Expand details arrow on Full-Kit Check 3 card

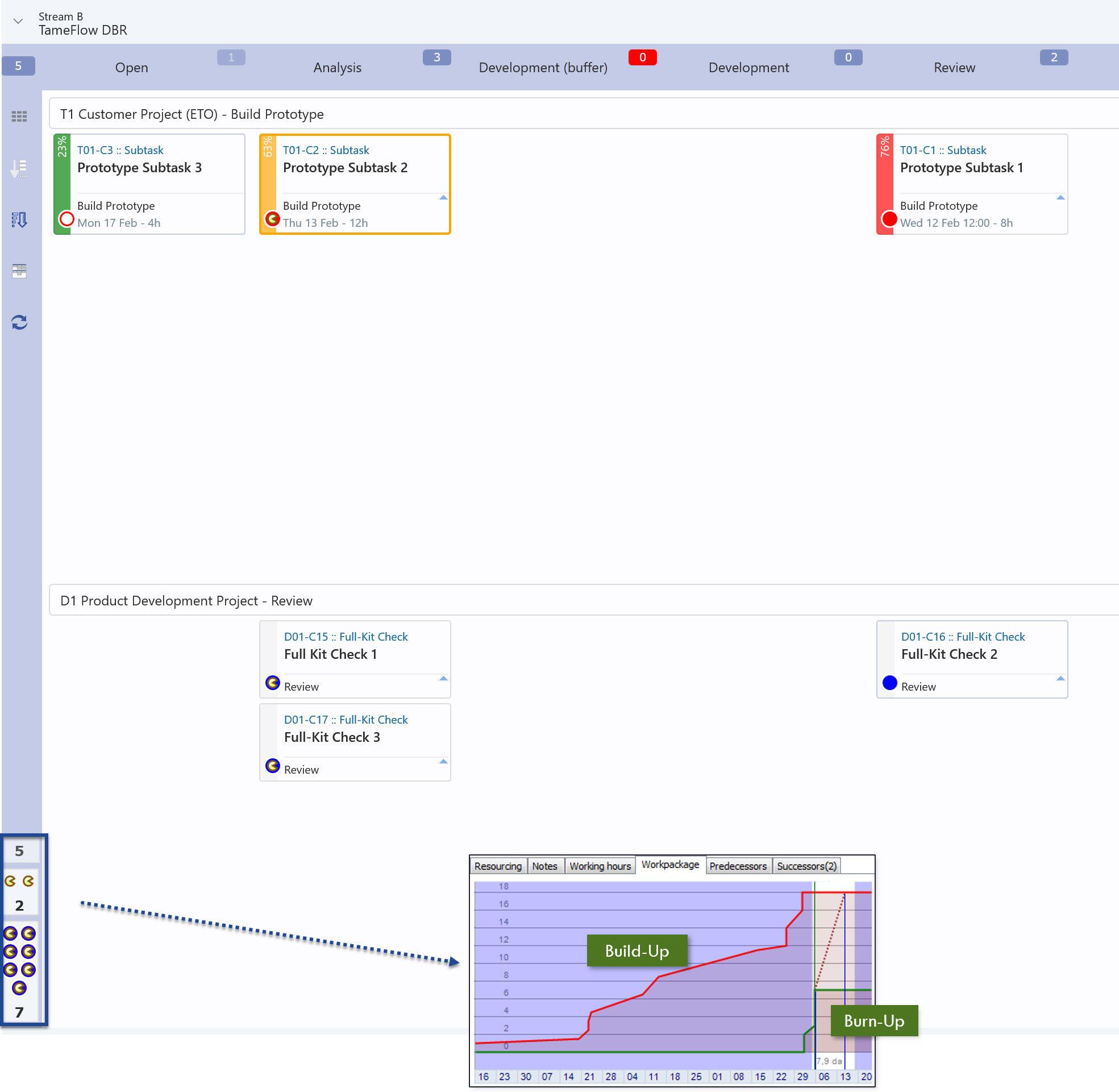pos(443,762)
